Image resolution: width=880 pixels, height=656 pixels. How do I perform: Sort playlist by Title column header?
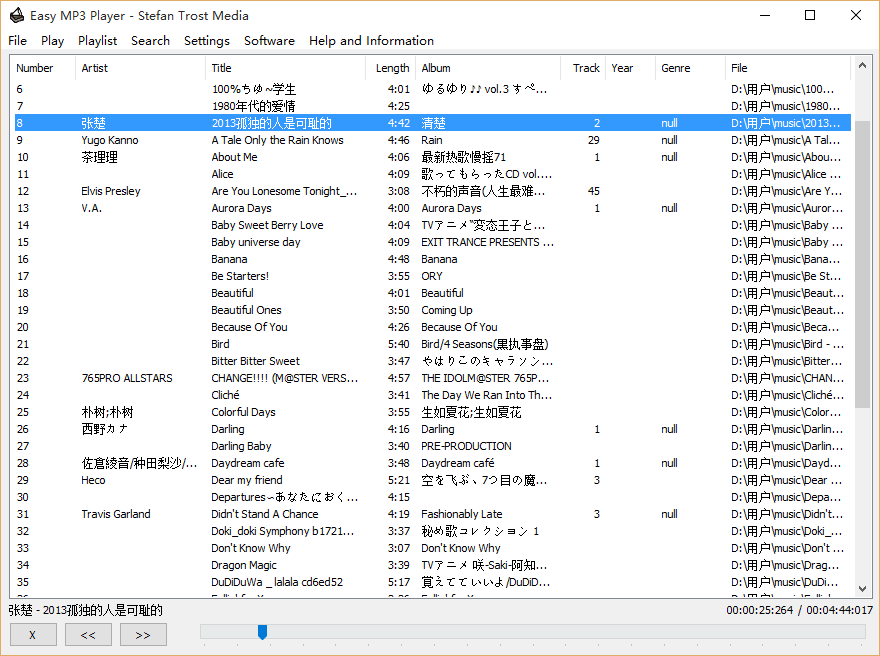point(285,68)
